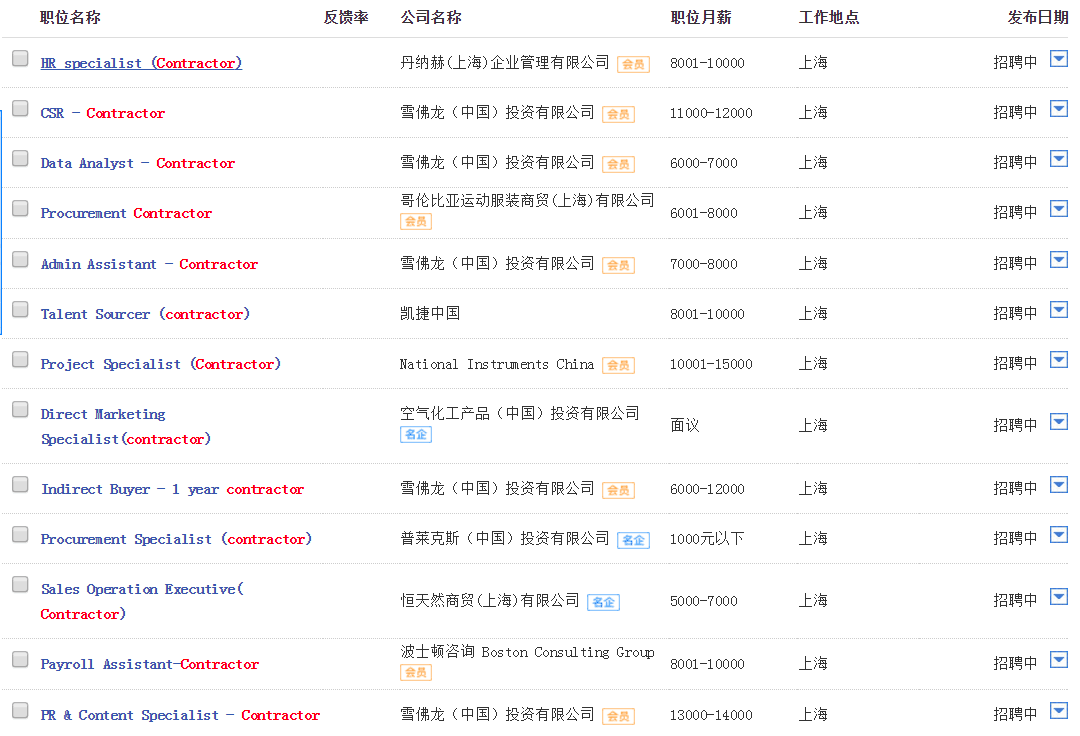This screenshot has height=736, width=1080.
Task: Click the 会员 badge next to 丹纳赫(上海)企业管理有限公司
Action: 632,63
